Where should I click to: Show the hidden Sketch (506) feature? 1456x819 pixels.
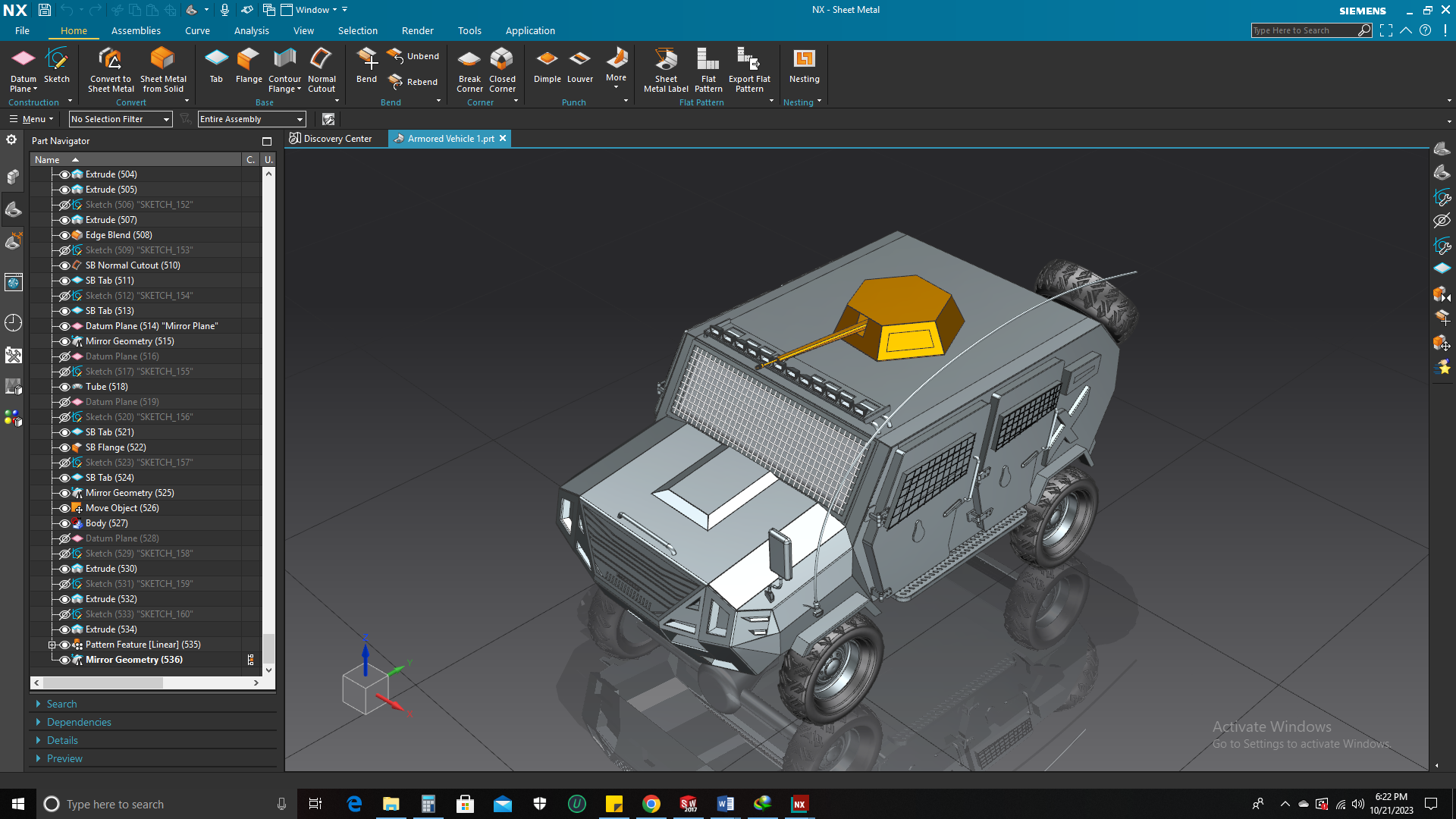click(x=64, y=205)
